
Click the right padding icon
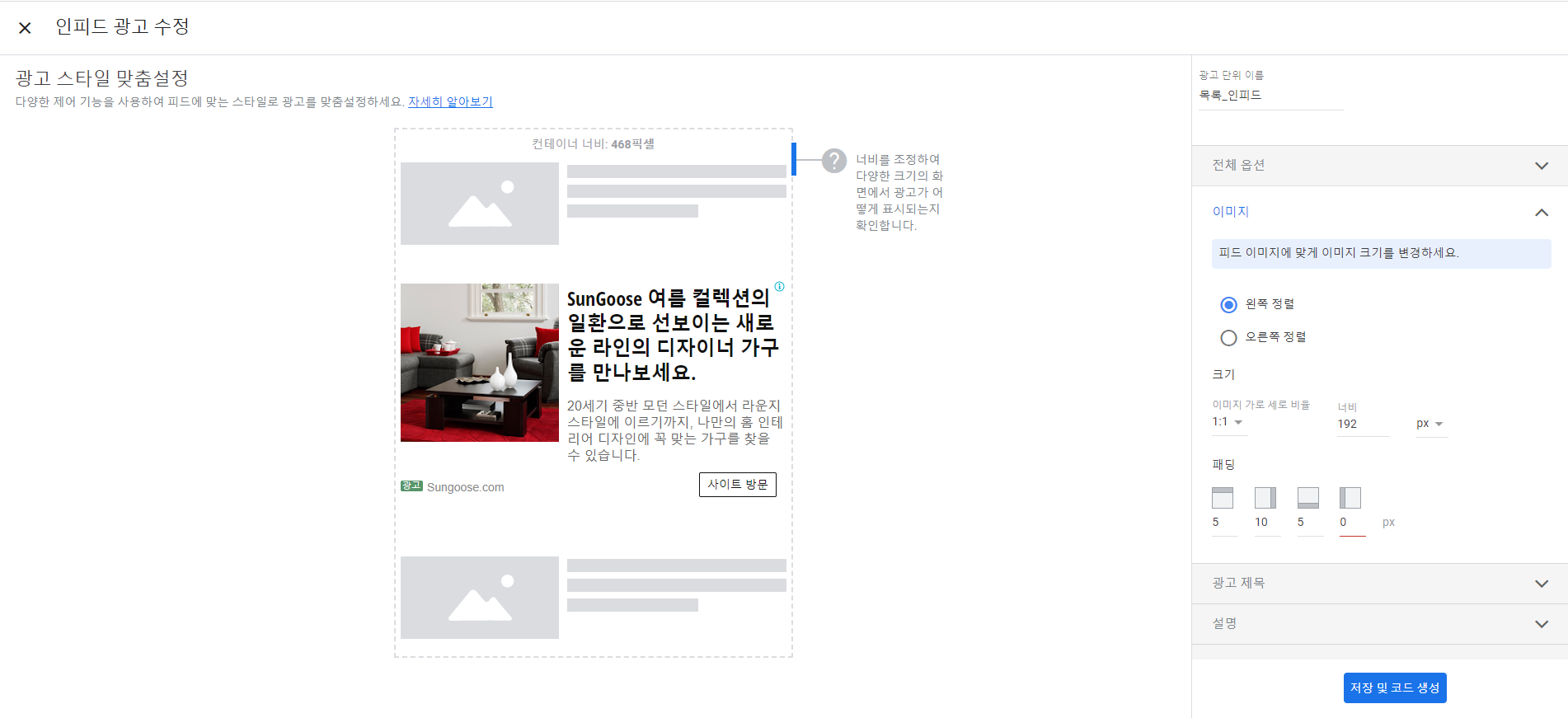click(x=1265, y=498)
